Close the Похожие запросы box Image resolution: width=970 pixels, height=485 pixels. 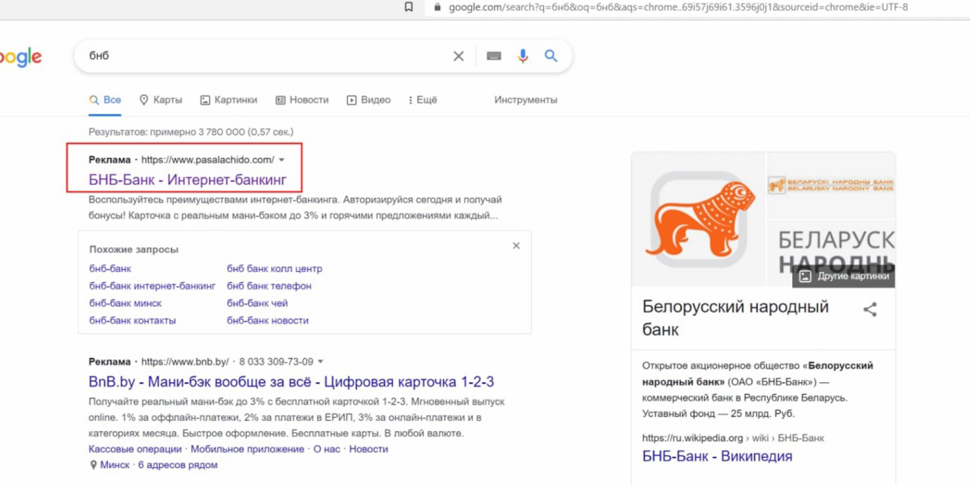[516, 246]
